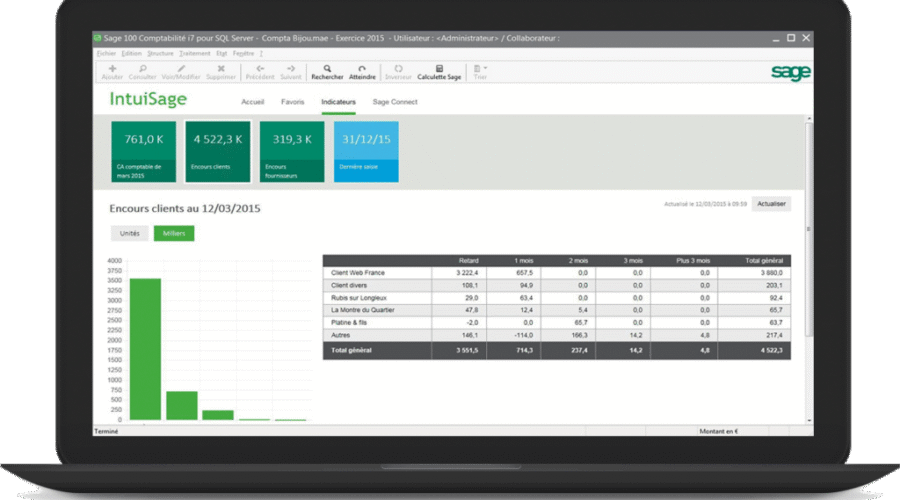Image resolution: width=900 pixels, height=500 pixels.
Task: Select the Indicateurs tab
Action: [338, 102]
